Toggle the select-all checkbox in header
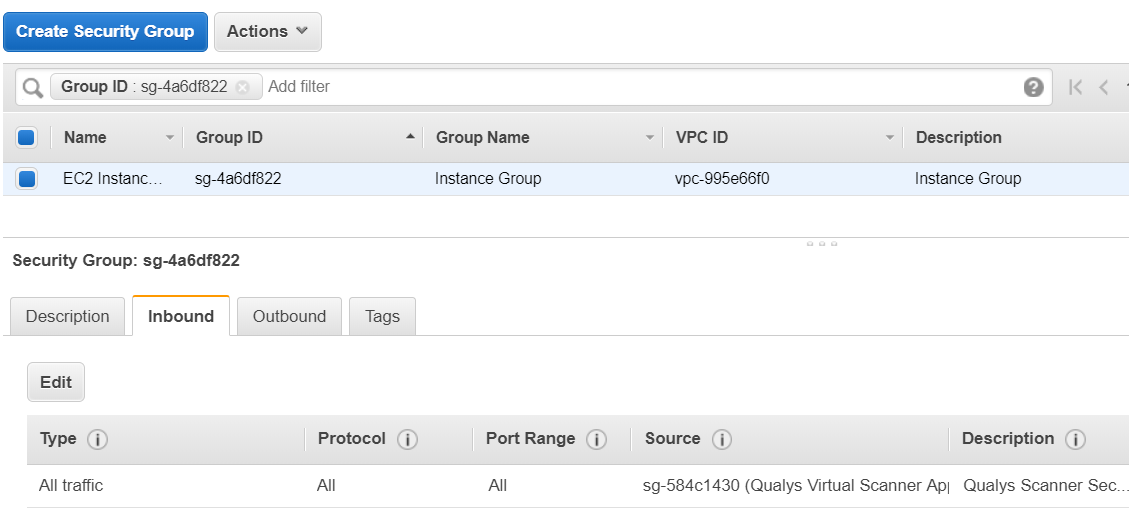Image resolution: width=1131 pixels, height=530 pixels. pos(27,137)
